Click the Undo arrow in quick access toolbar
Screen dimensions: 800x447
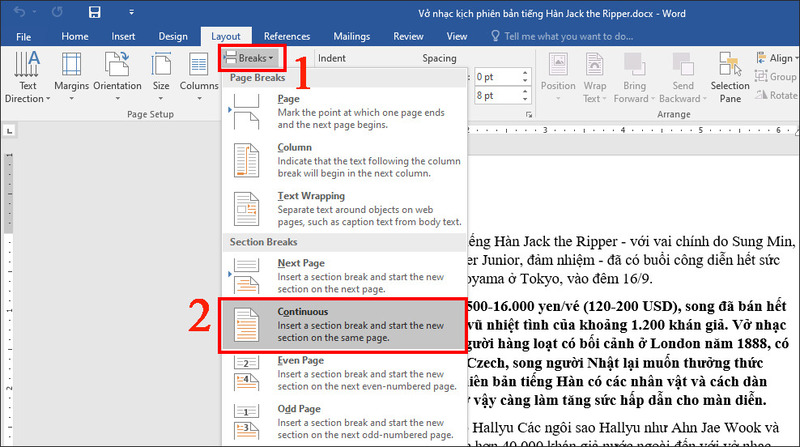point(21,13)
